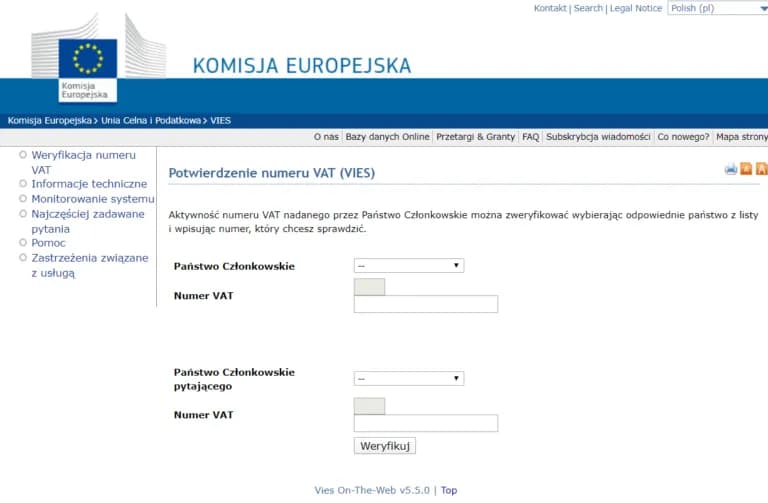The height and width of the screenshot is (503, 768).
Task: Open Bazy danych Online menu item
Action: tap(387, 137)
